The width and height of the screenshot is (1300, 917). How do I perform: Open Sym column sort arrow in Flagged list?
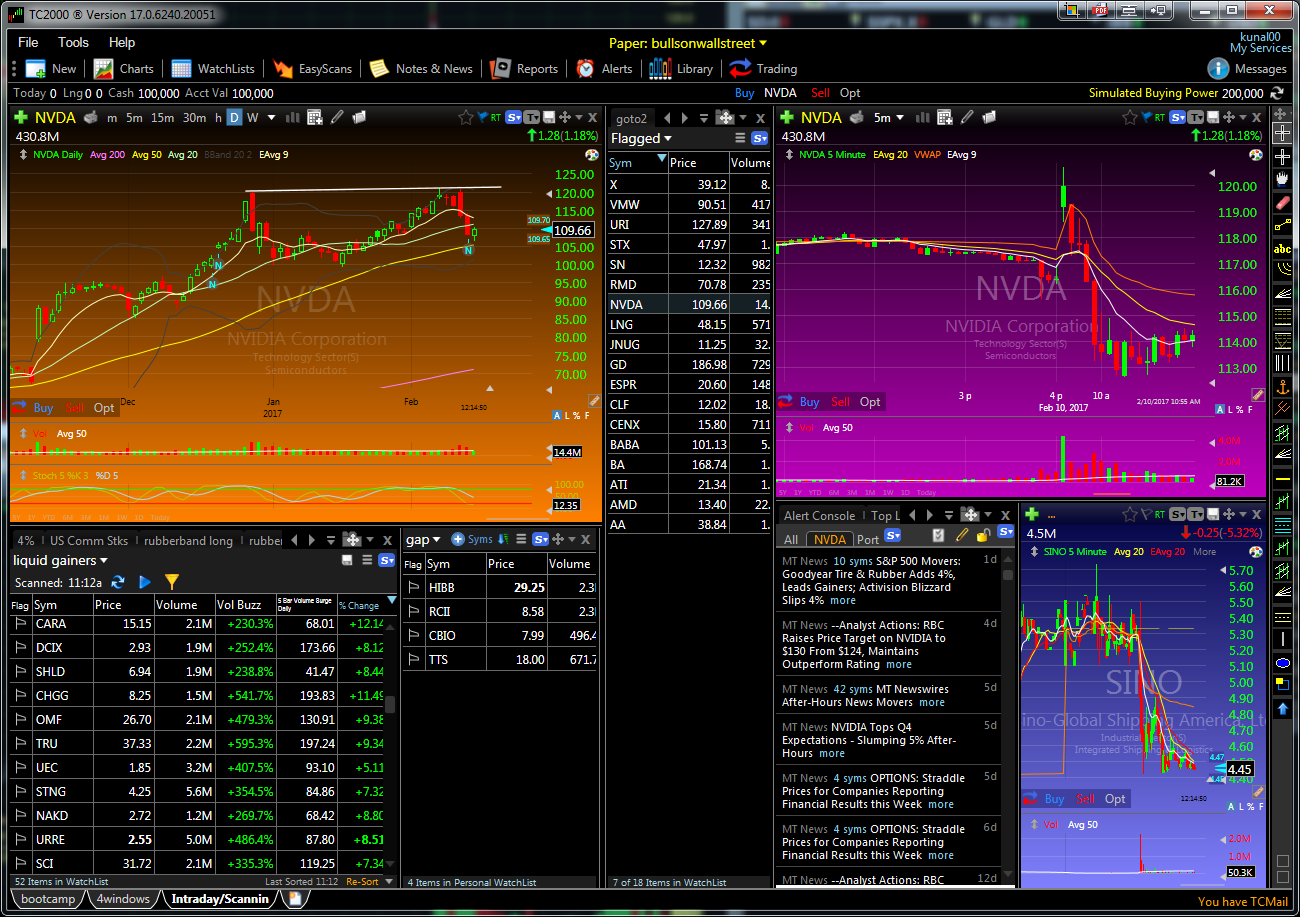(661, 159)
